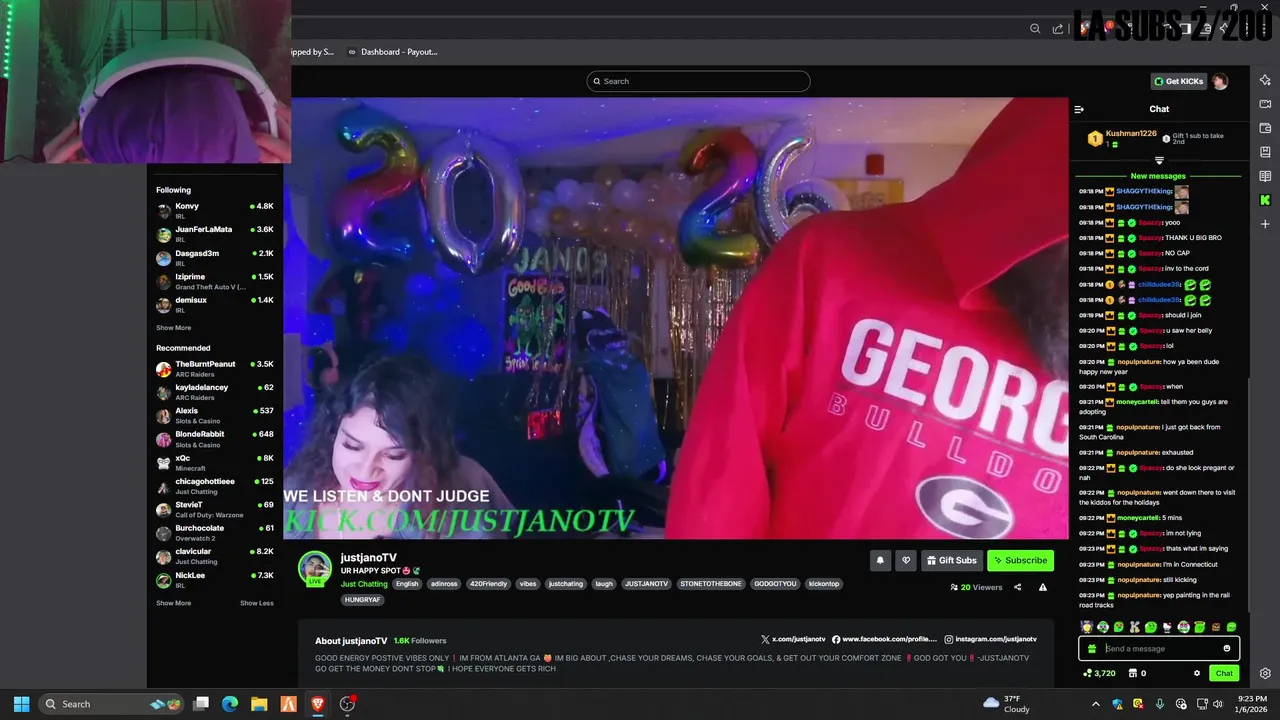Viewport: 1280px width, 720px height.
Task: Collapse the chat panel using the arrow icon
Action: 1079,109
